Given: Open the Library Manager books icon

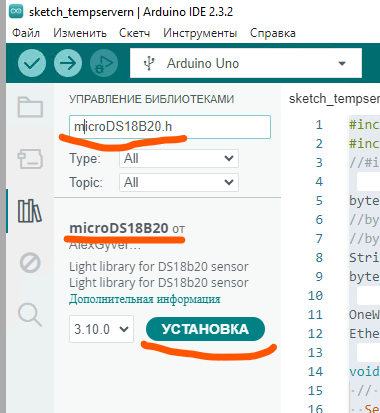Looking at the screenshot, I should click(x=30, y=211).
